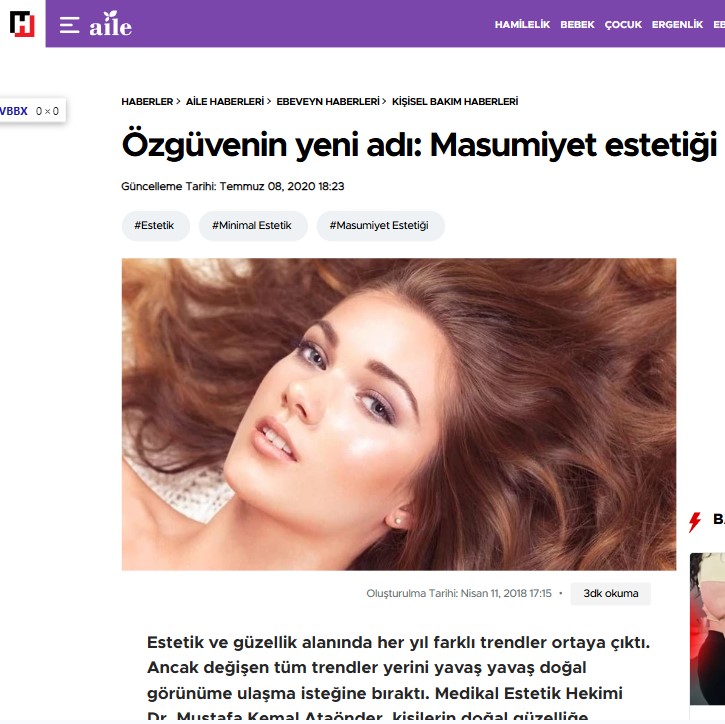Click the 3dk okuma badge
Image resolution: width=725 pixels, height=724 pixels.
tap(610, 593)
